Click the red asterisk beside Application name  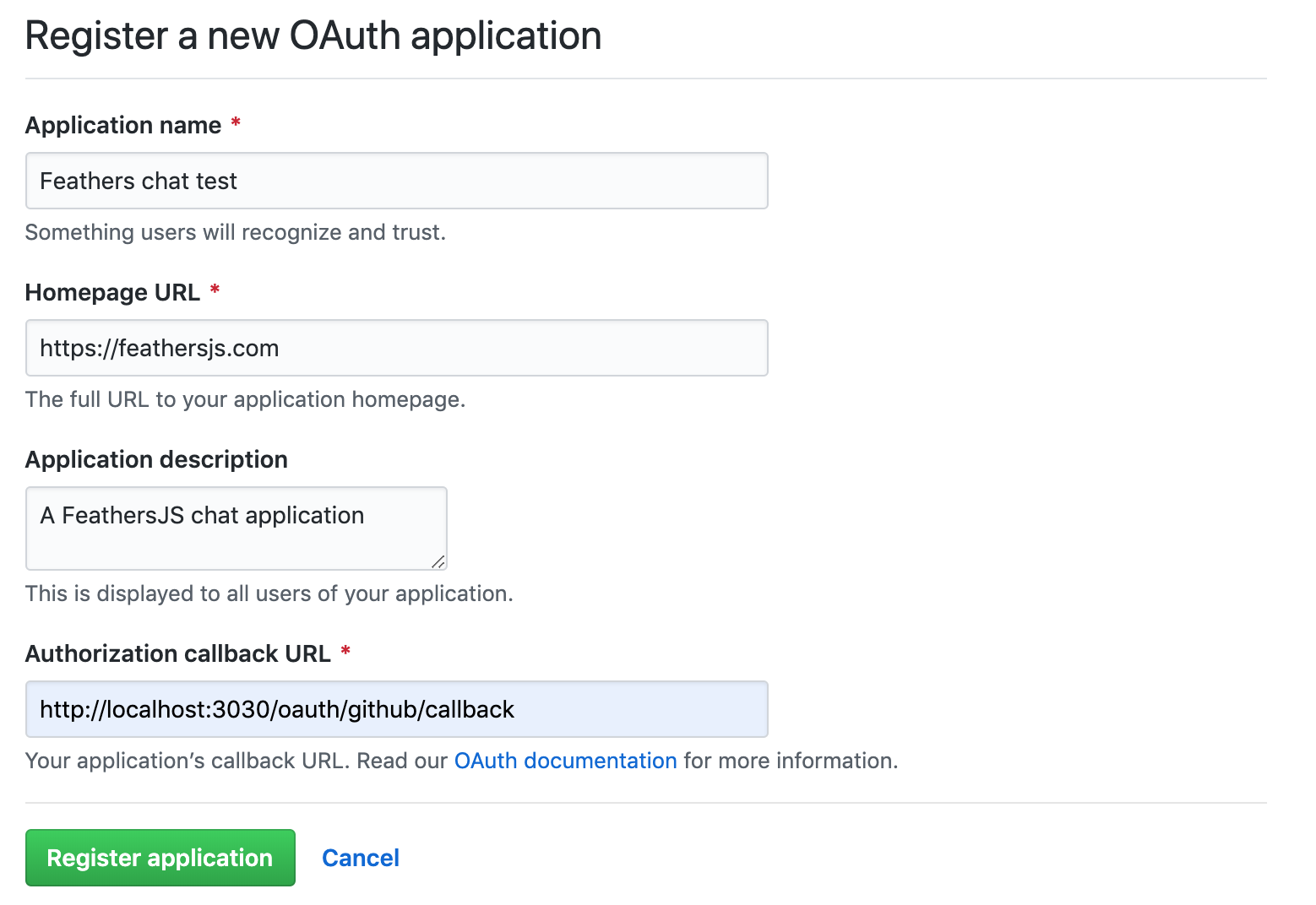[234, 122]
